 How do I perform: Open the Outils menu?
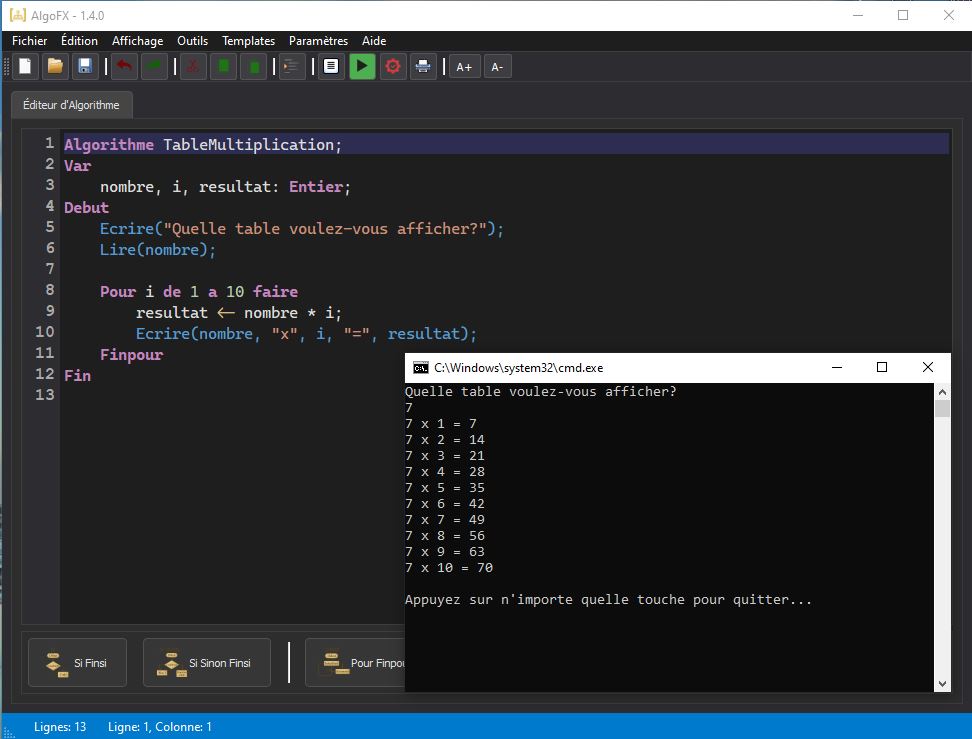pyautogui.click(x=192, y=41)
